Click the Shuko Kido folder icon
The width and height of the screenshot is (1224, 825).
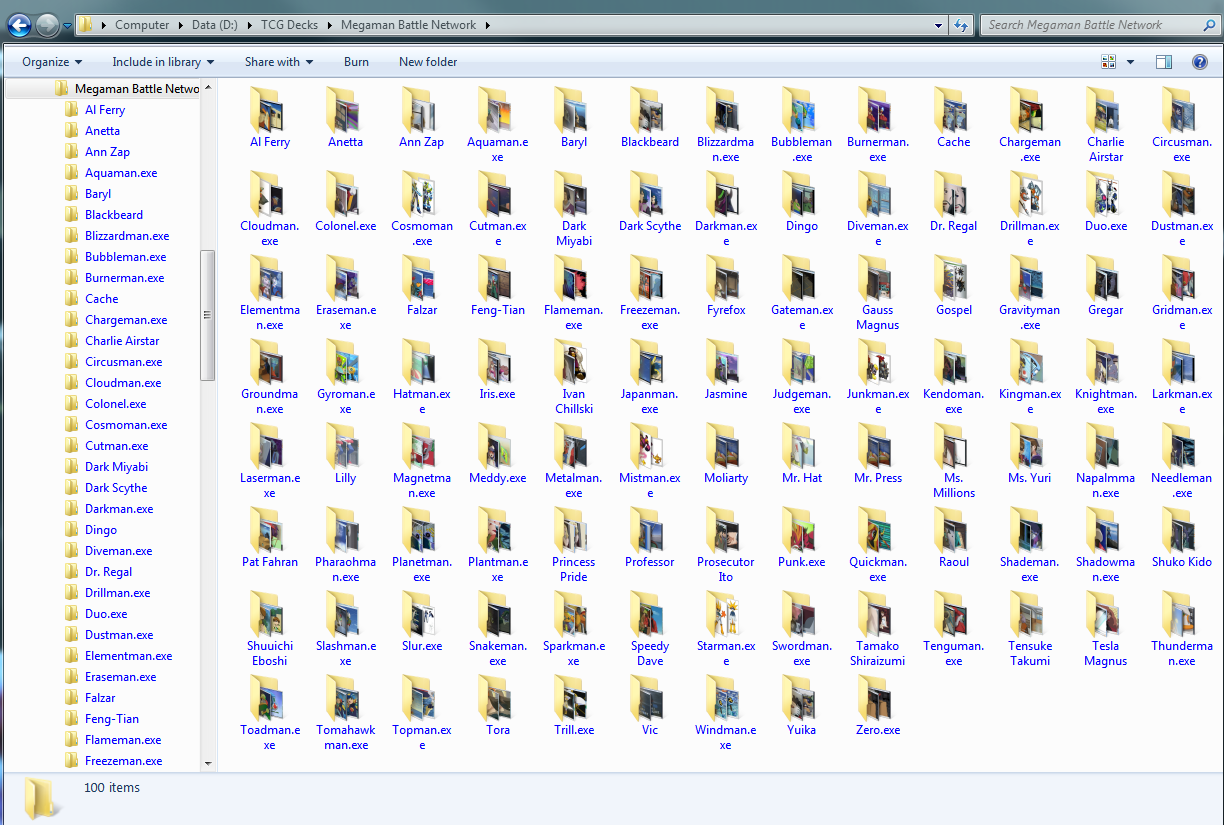pos(1181,529)
